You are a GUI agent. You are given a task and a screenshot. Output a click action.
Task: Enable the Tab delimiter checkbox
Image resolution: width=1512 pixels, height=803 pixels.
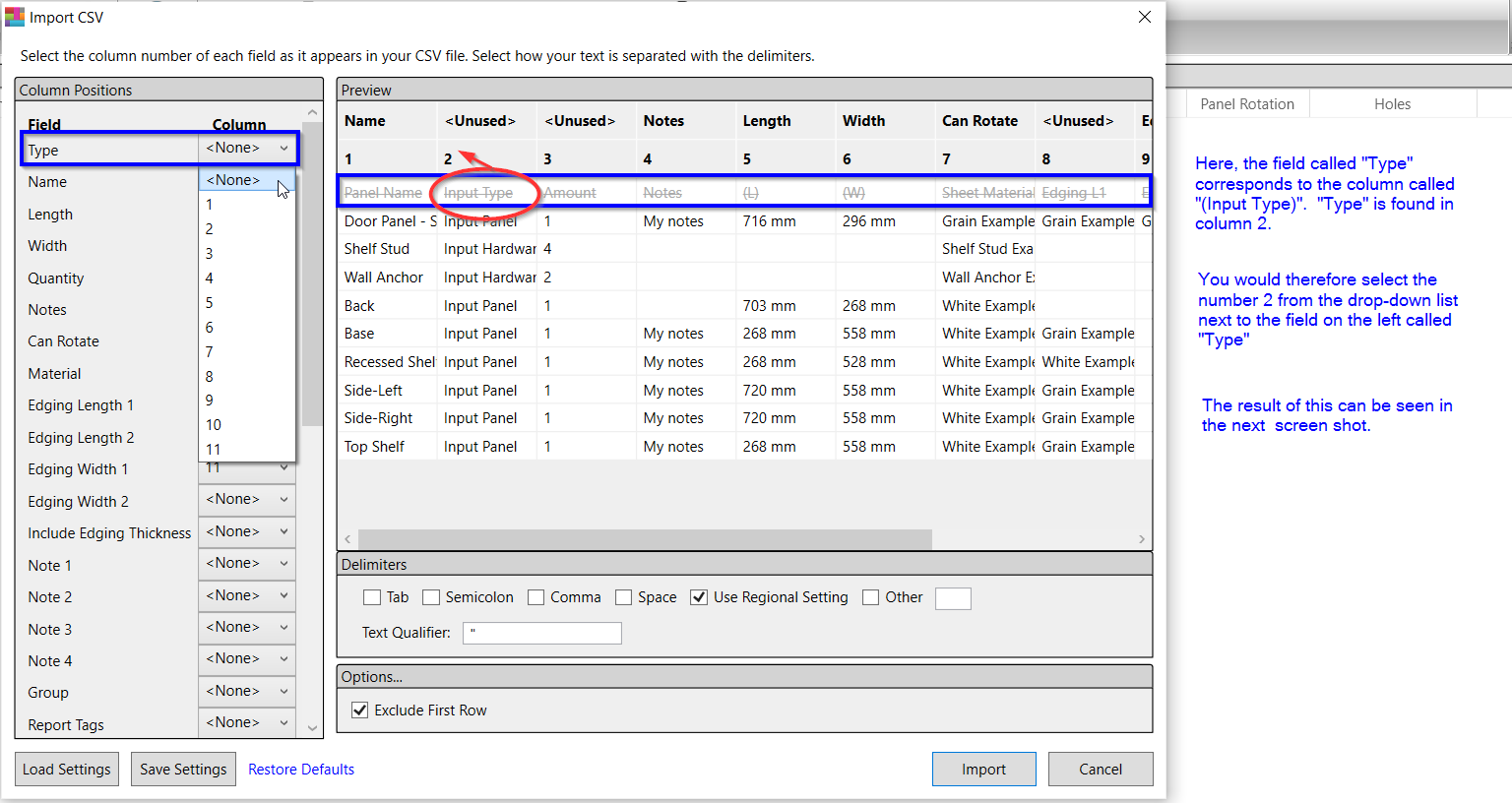pyautogui.click(x=372, y=597)
